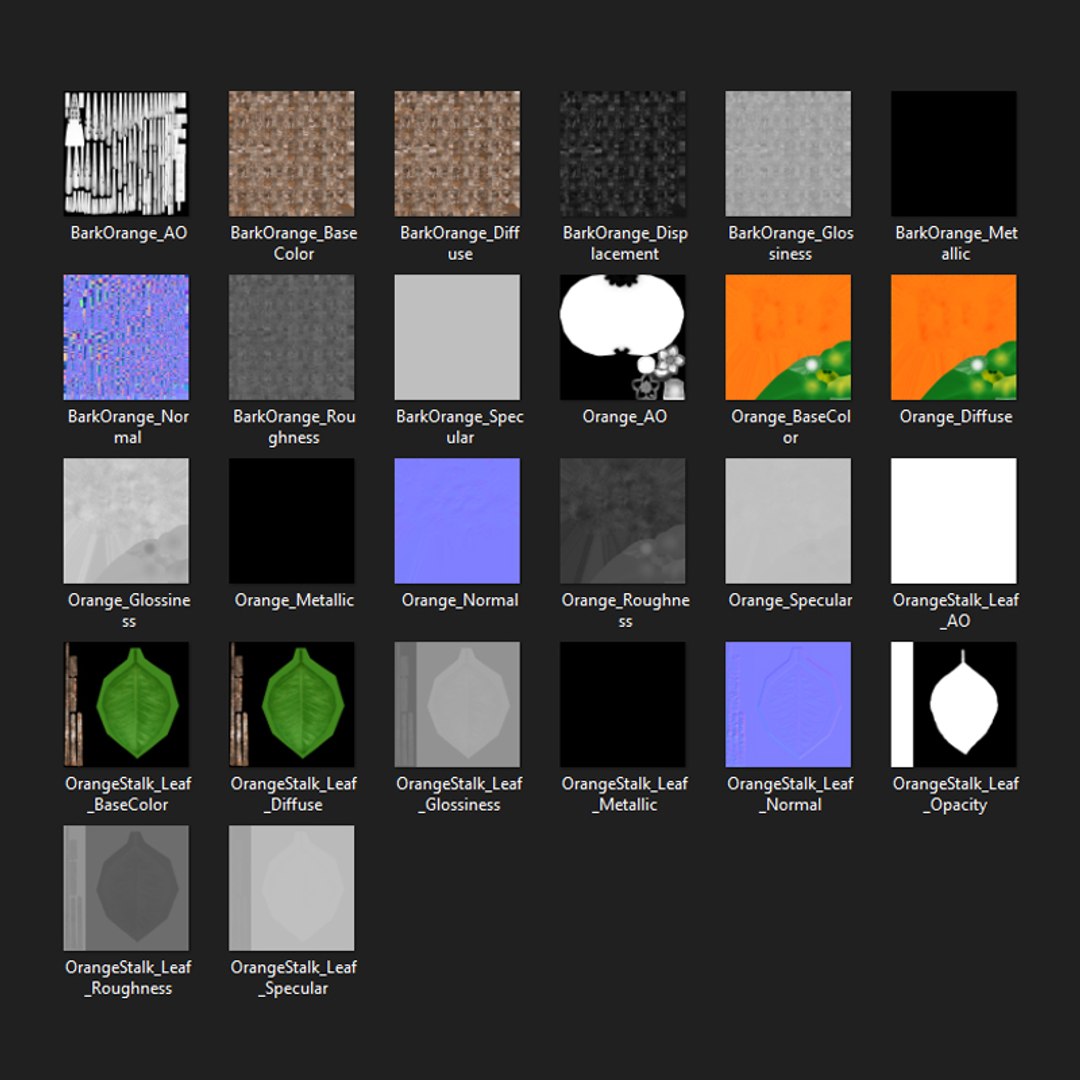Click the 'Orange_Roughness' file name
Screen dimensions: 1080x1080
(x=625, y=610)
